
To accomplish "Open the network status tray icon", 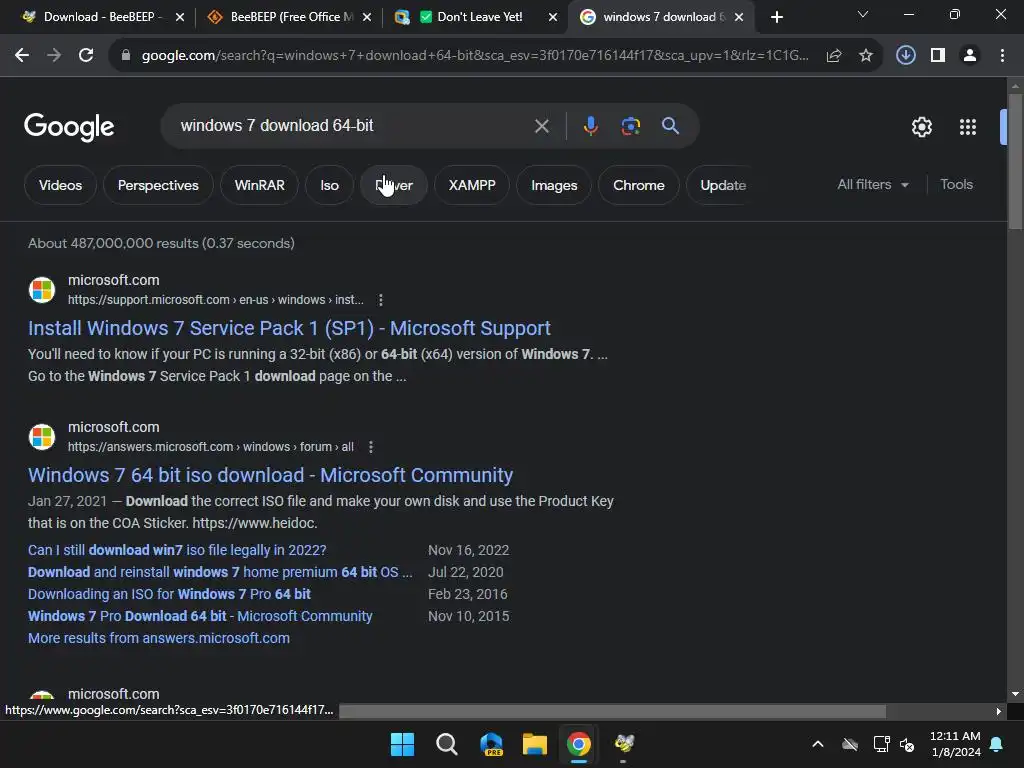I will (881, 744).
